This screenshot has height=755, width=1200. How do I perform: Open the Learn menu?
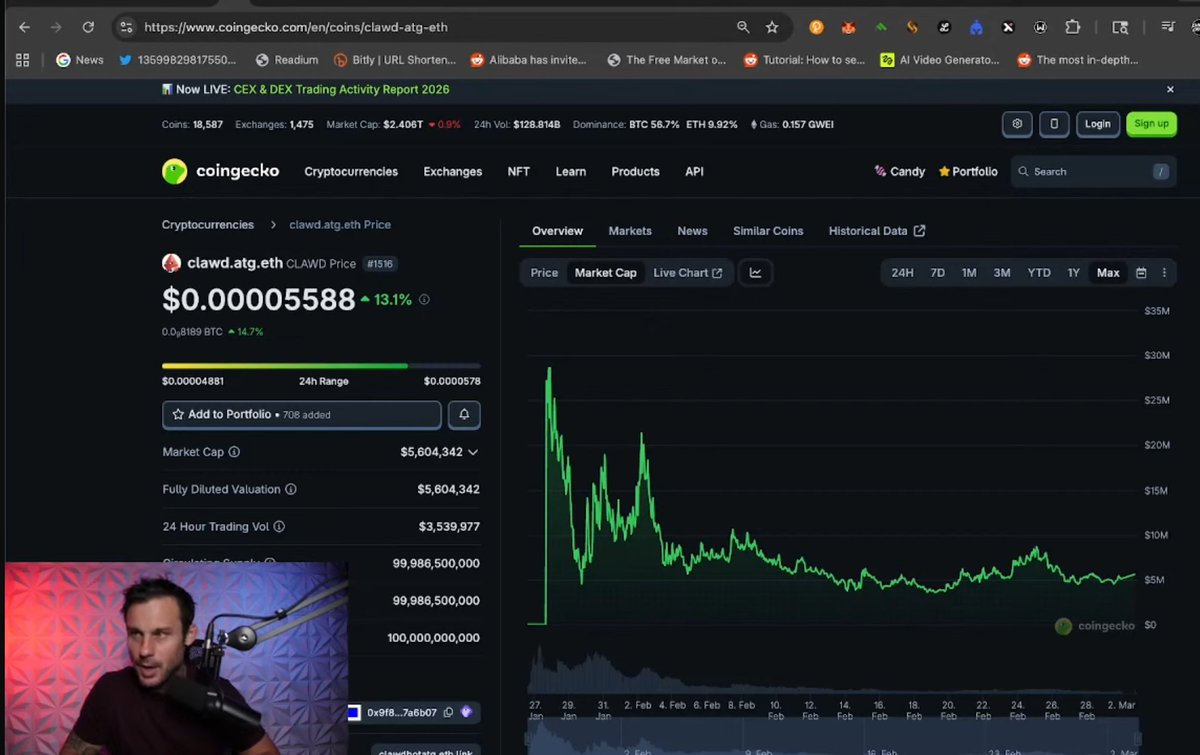[571, 172]
